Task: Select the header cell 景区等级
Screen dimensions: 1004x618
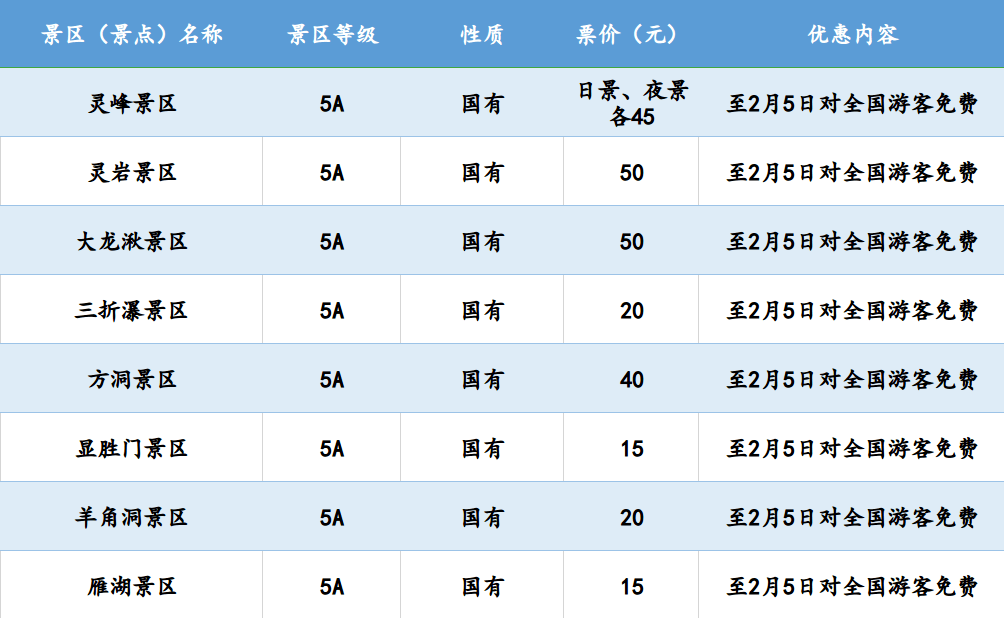Action: 333,34
